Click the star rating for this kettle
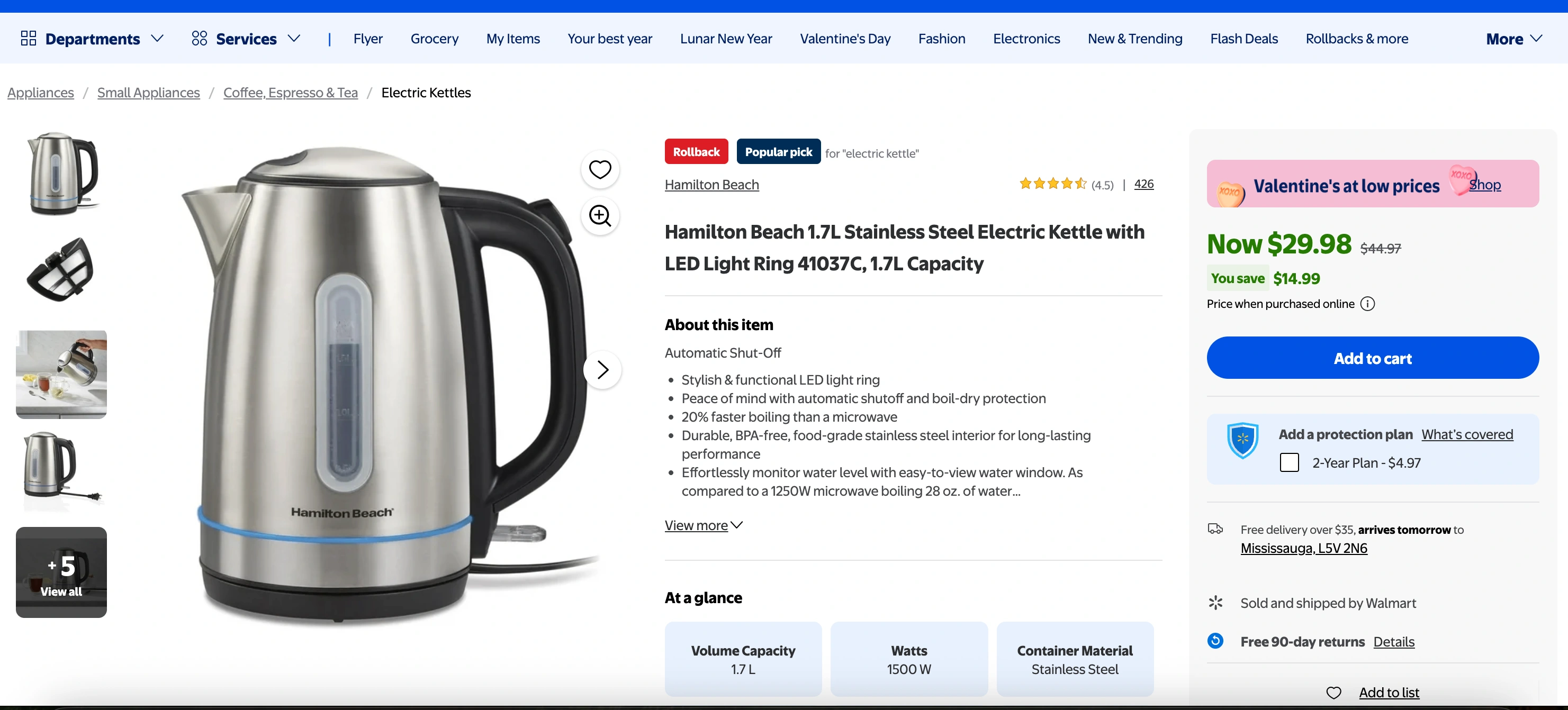Screen dimensions: 1568x710 1052,184
